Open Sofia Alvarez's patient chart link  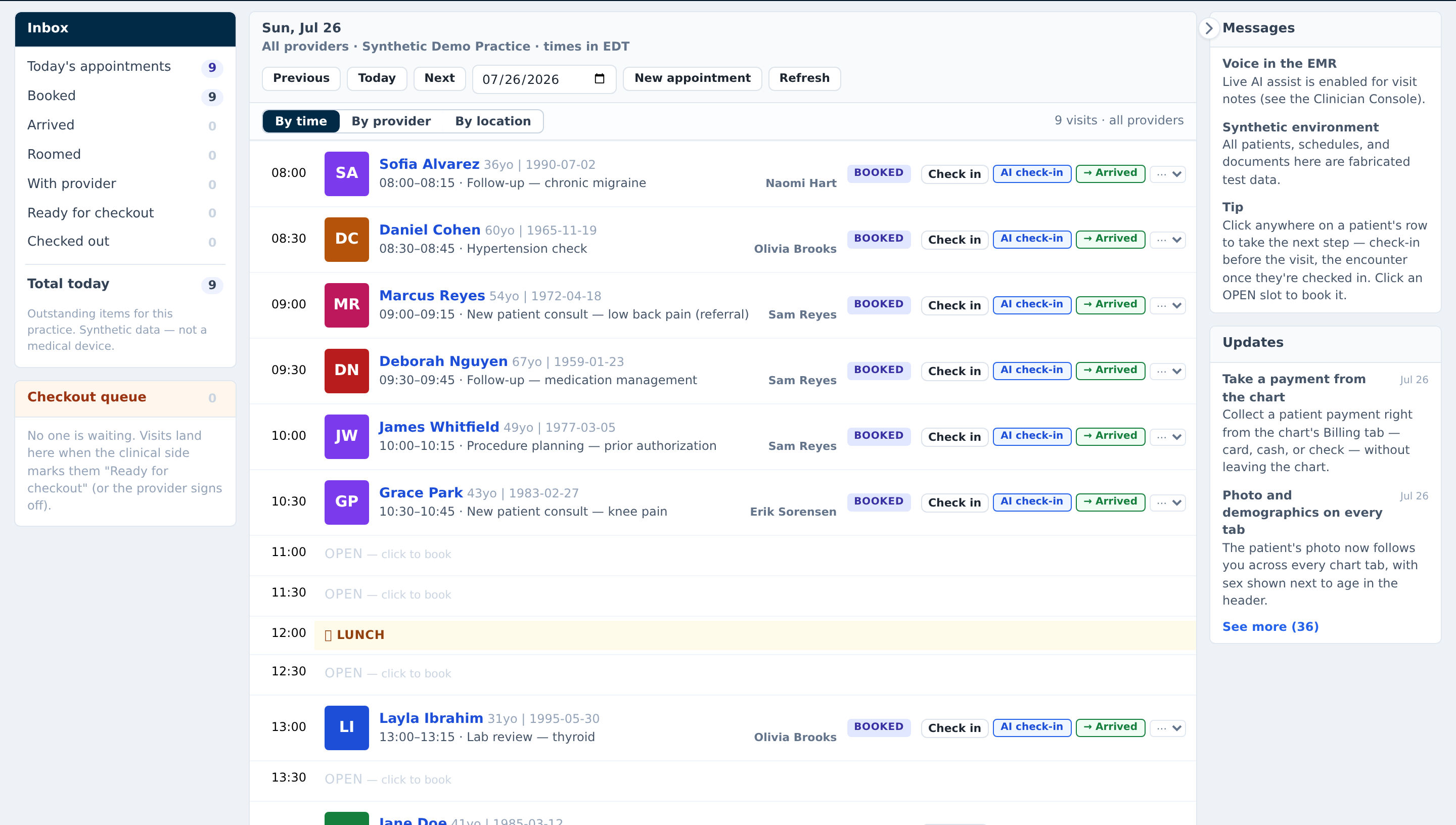point(429,164)
